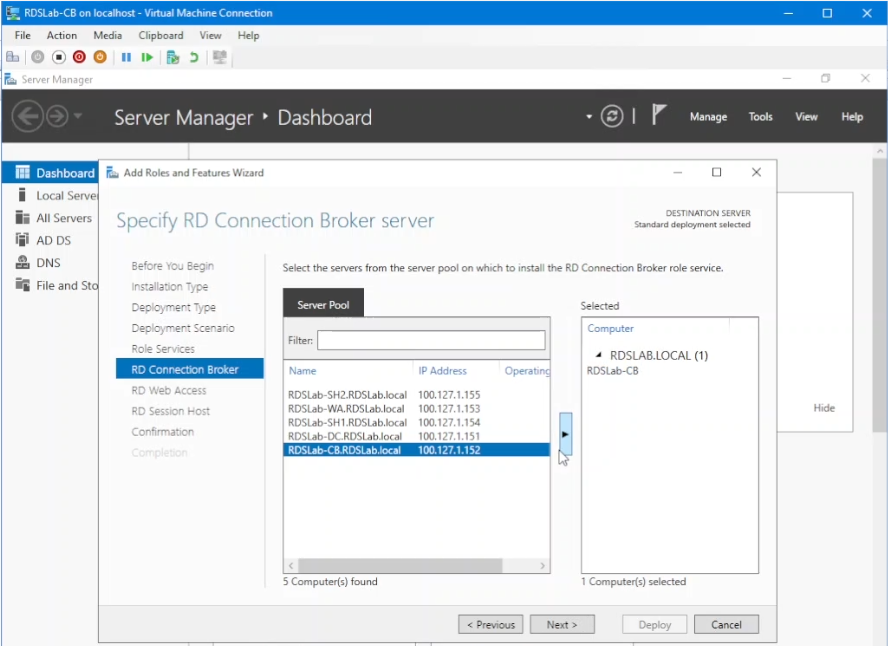Refresh the Server Manager view
888x646 pixels.
click(611, 116)
